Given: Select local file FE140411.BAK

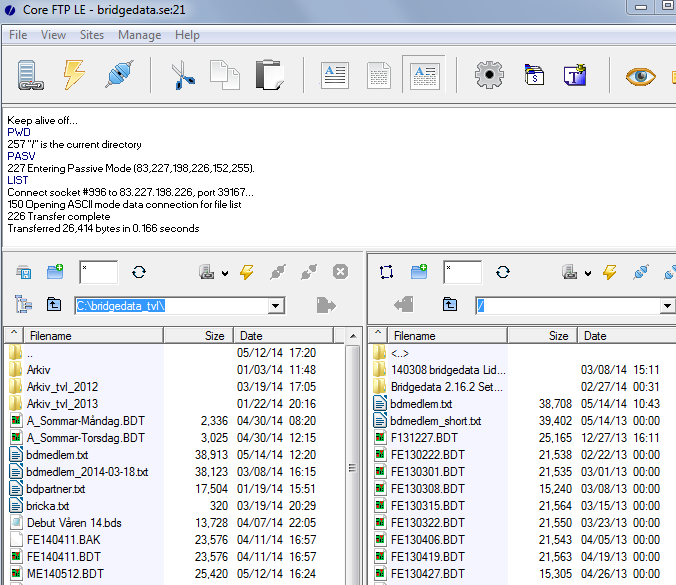Looking at the screenshot, I should coord(63,540).
